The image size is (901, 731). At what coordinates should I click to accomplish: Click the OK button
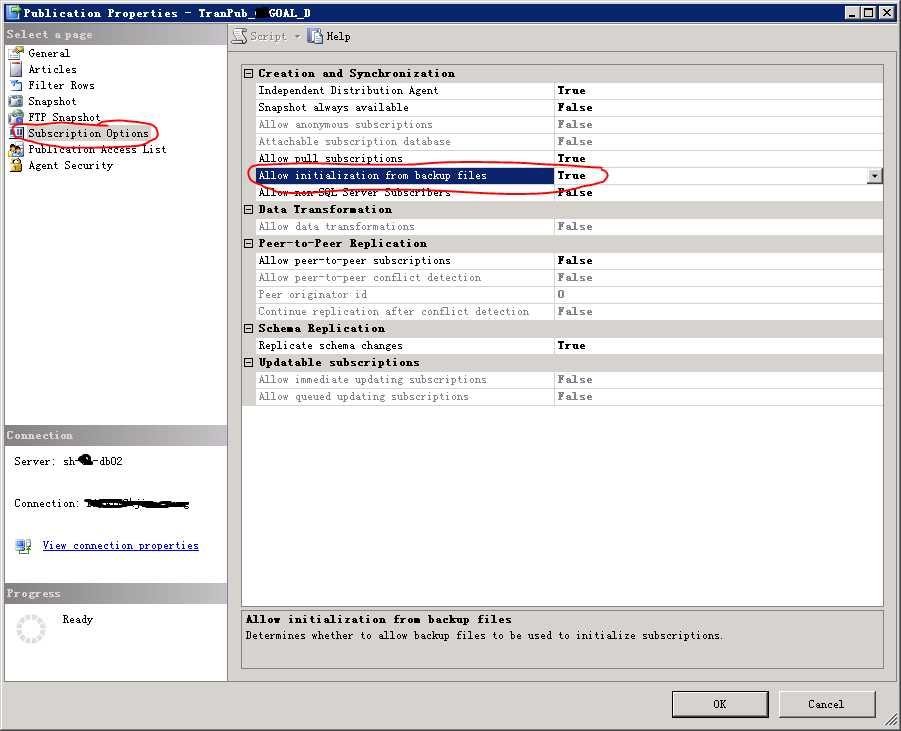(720, 704)
